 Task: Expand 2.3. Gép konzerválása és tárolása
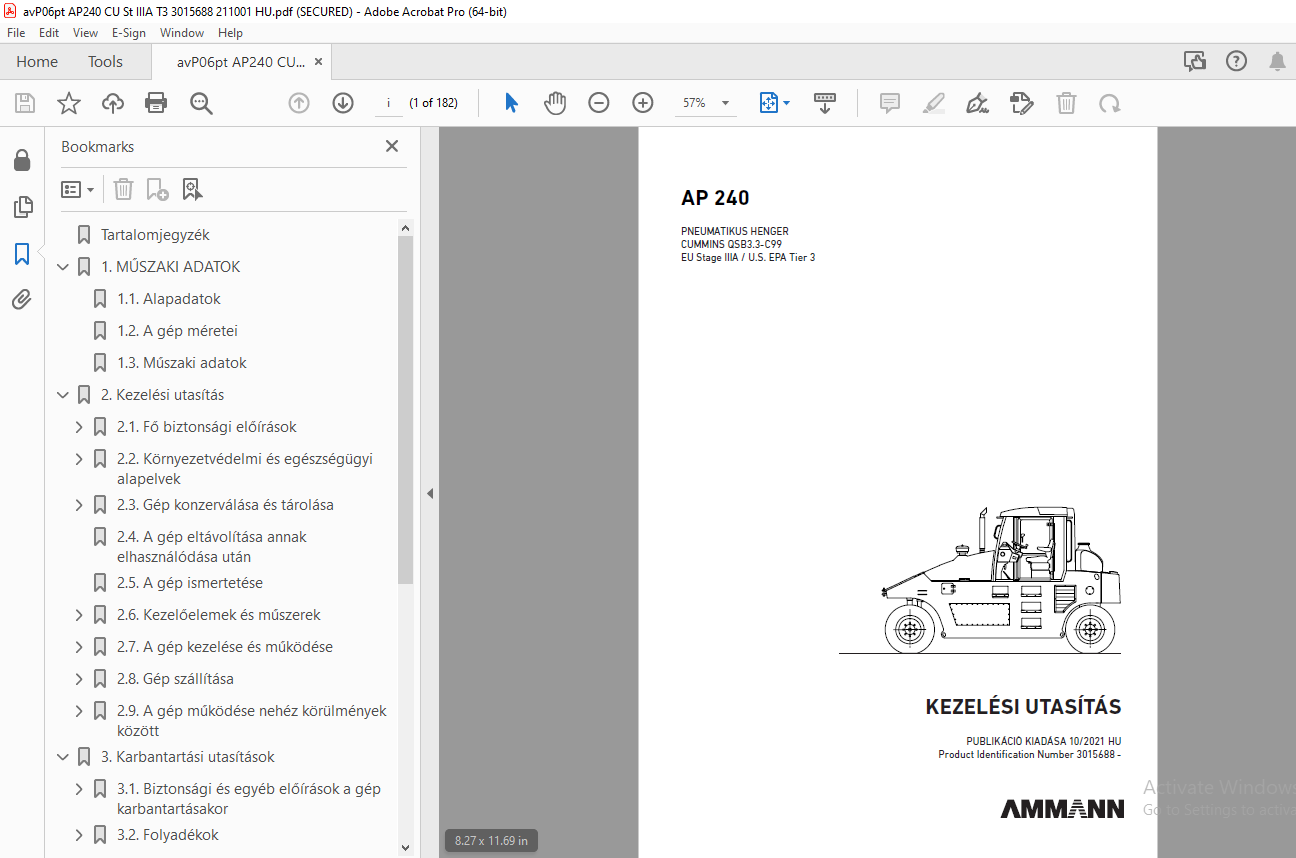pyautogui.click(x=79, y=505)
